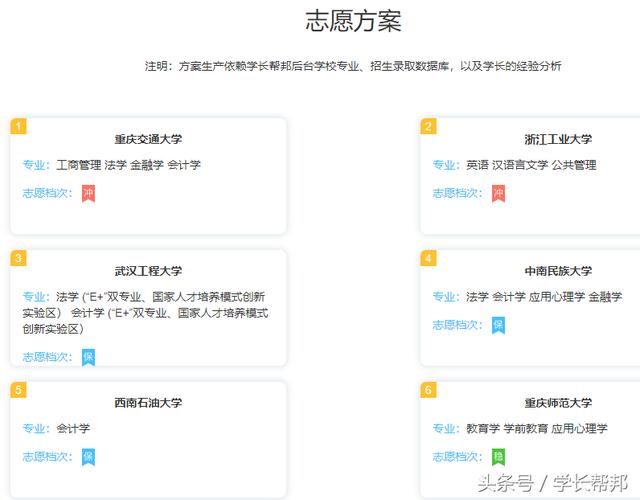The height and width of the screenshot is (500, 640).
Task: Click the 专业 label in 西南石油大学 card
Action: [36, 429]
